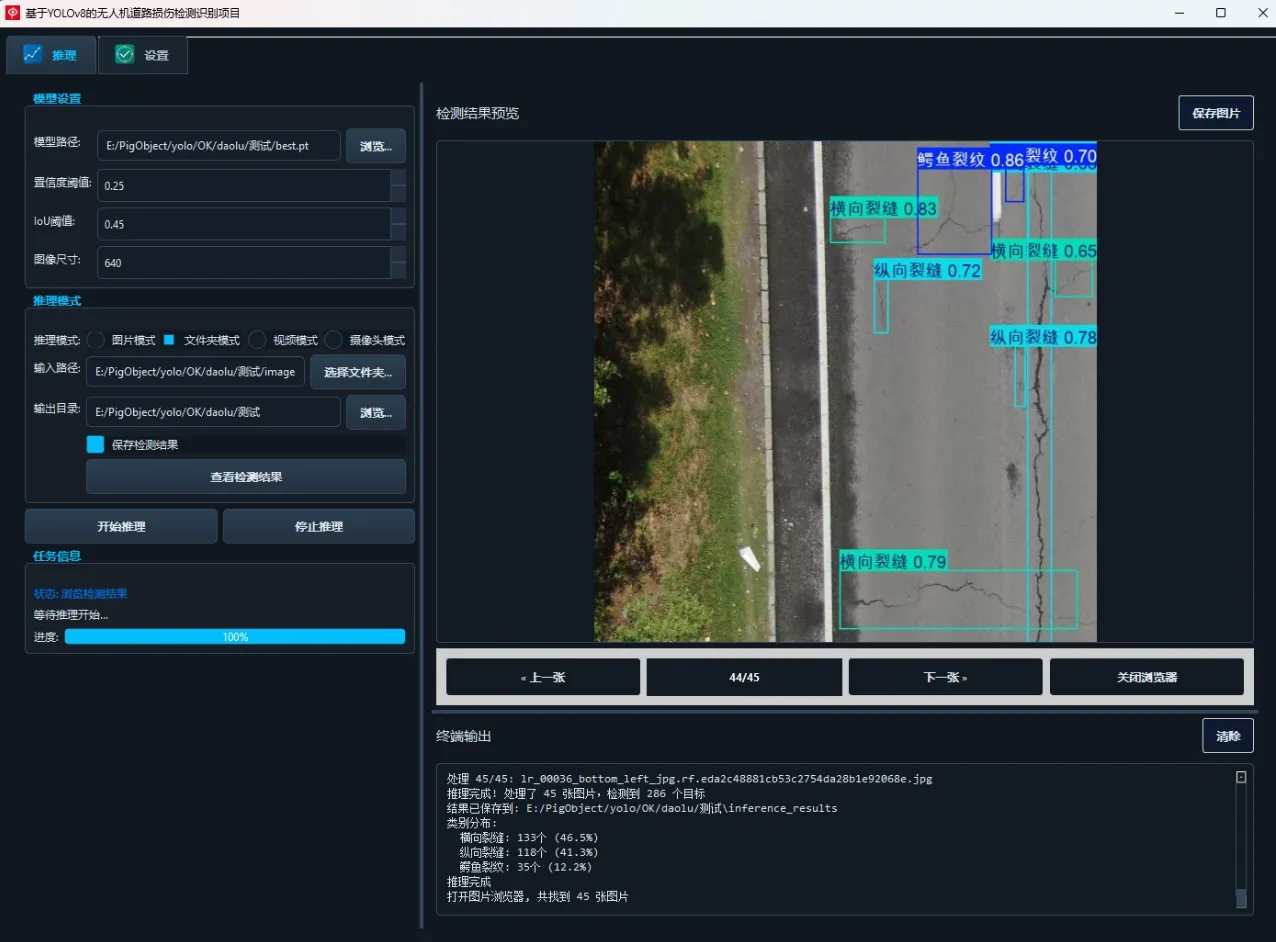Viewport: 1276px width, 942px height.
Task: Select the 文件夹模式 radio button
Action: point(169,340)
